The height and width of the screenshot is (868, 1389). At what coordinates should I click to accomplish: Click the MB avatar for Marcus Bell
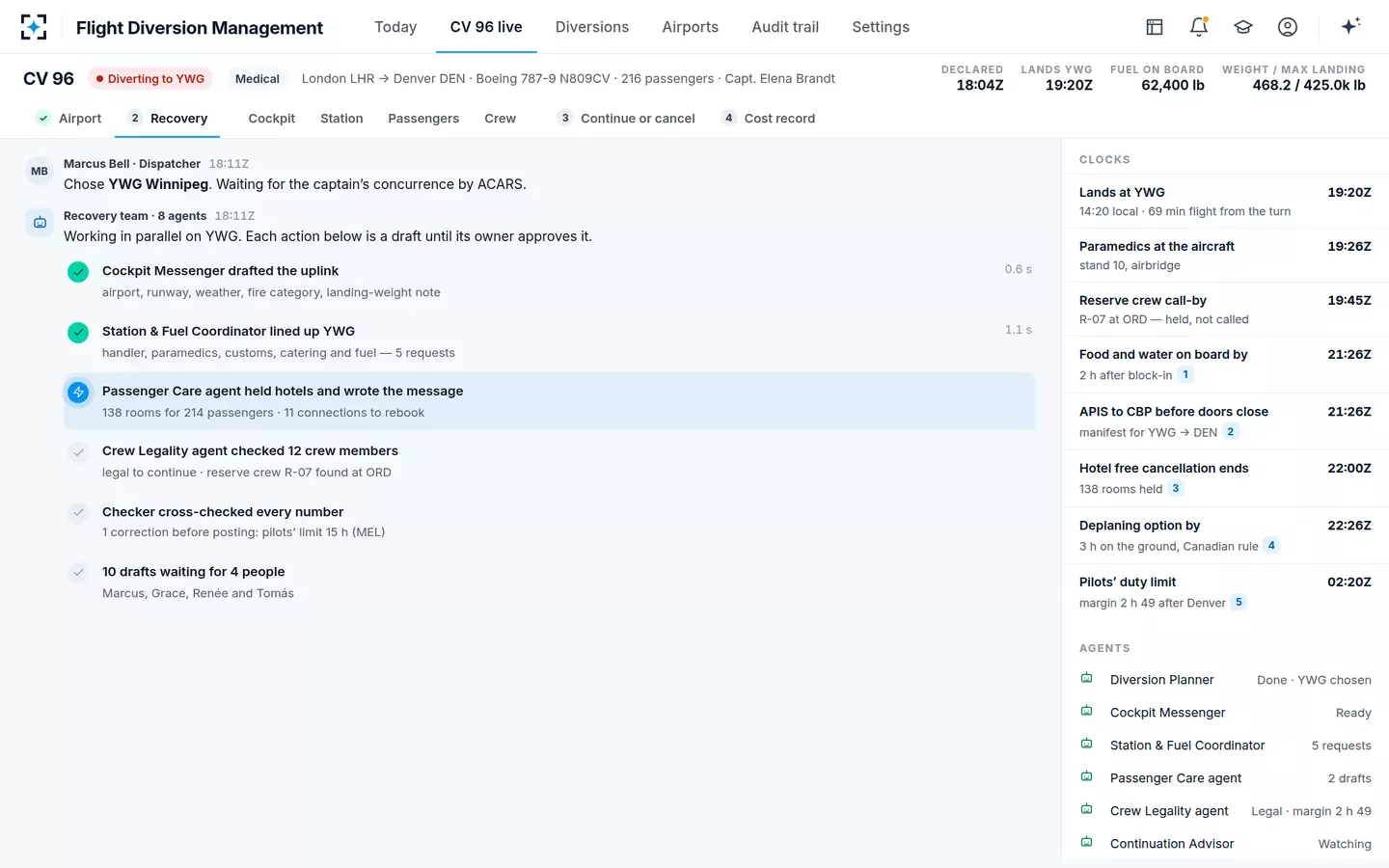point(40,171)
